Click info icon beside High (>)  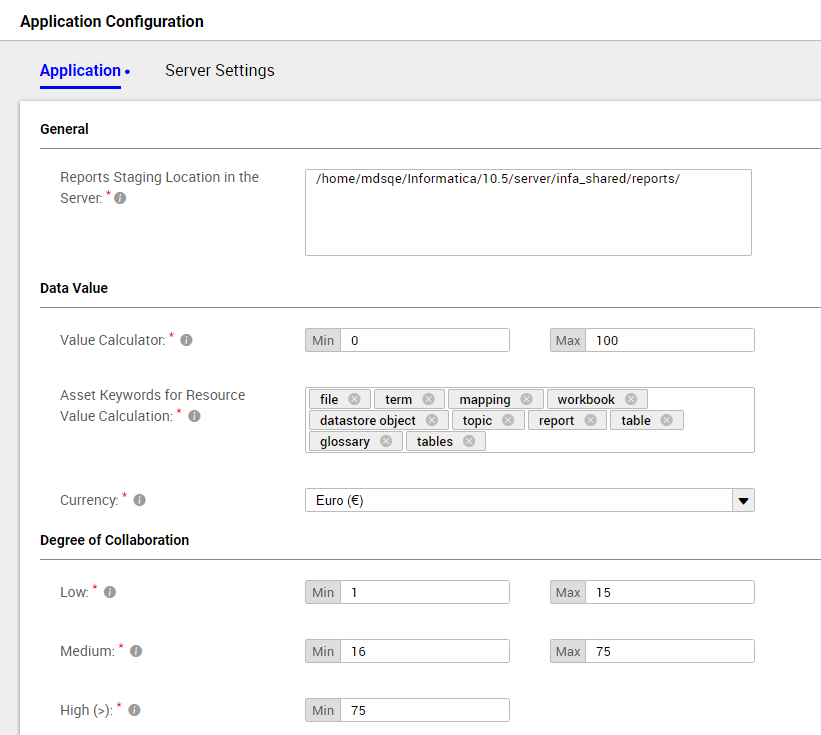(135, 710)
